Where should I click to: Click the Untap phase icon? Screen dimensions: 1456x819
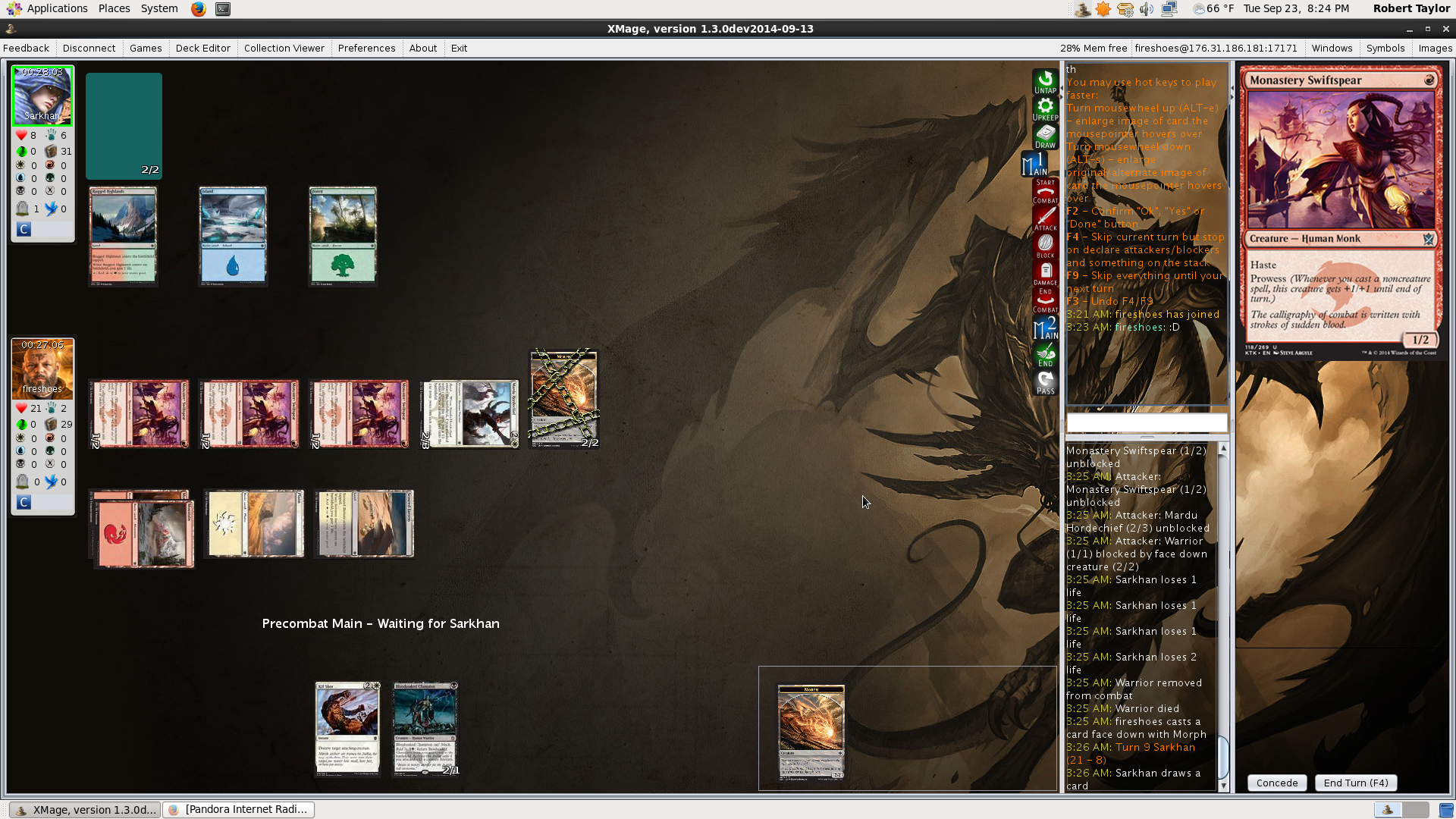click(1045, 81)
